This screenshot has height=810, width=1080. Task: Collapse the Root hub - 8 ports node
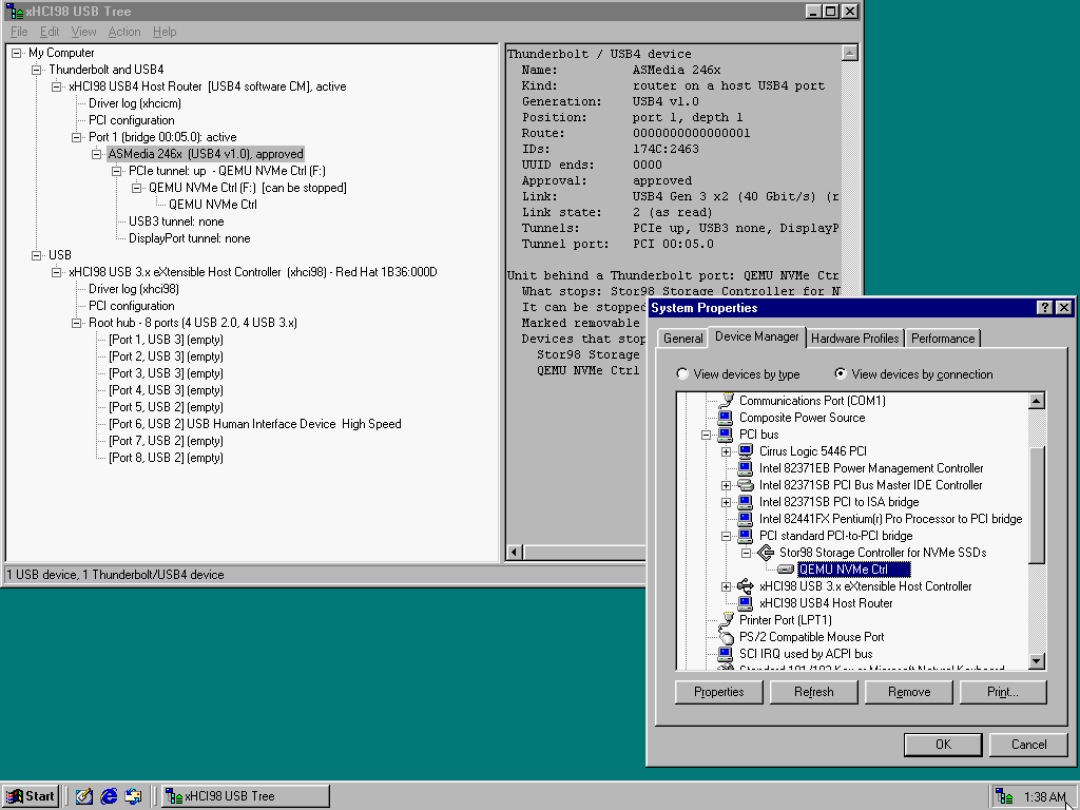point(76,323)
